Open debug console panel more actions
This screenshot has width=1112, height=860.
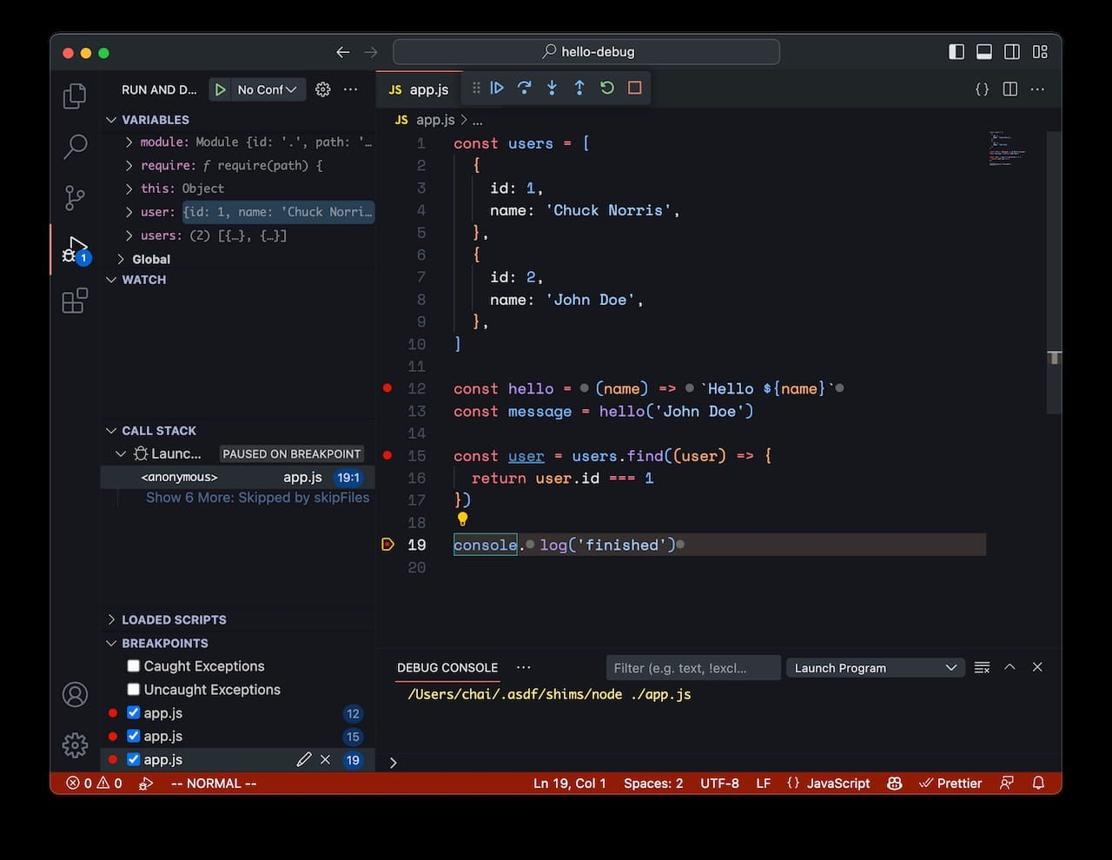click(x=523, y=667)
